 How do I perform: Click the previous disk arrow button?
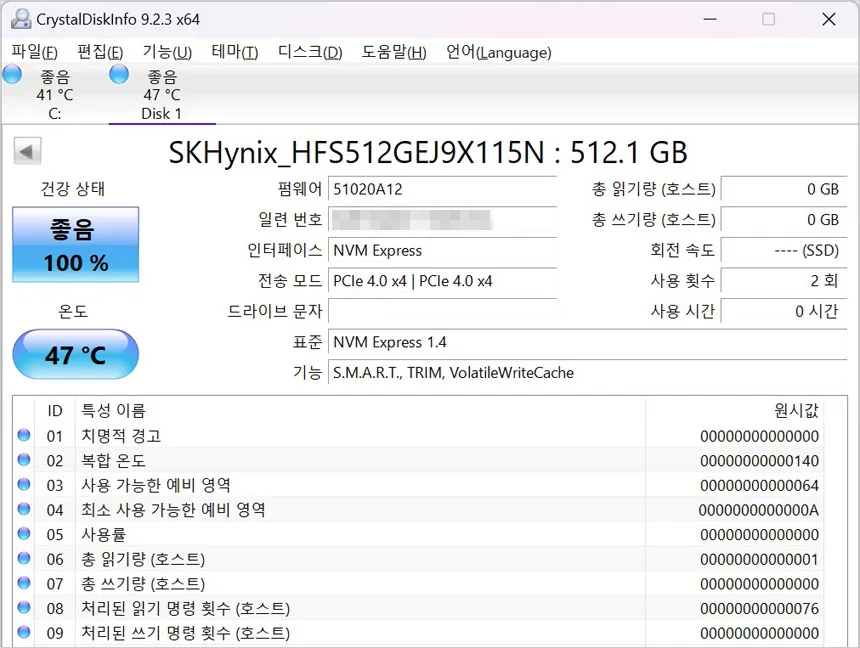point(27,152)
